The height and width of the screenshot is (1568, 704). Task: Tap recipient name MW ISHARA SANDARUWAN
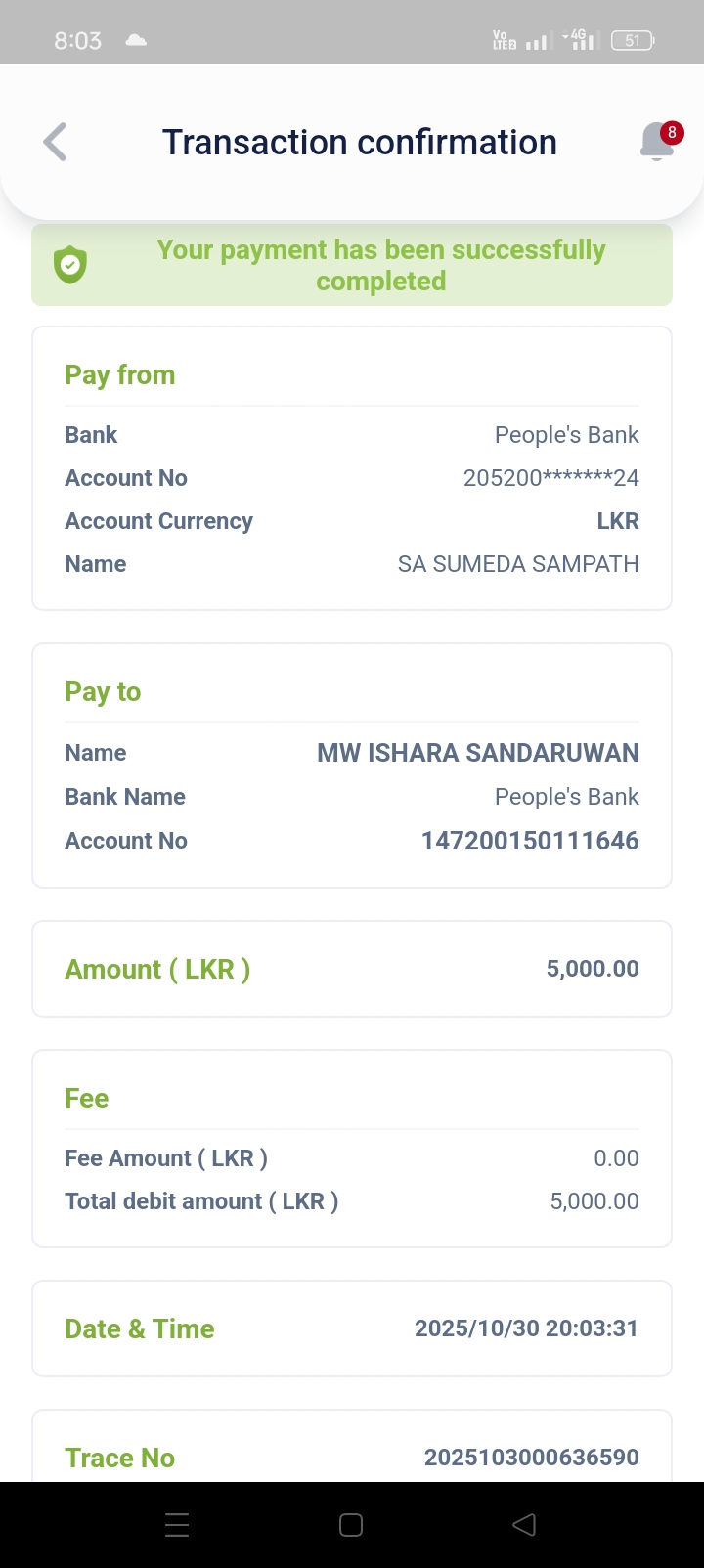(477, 753)
